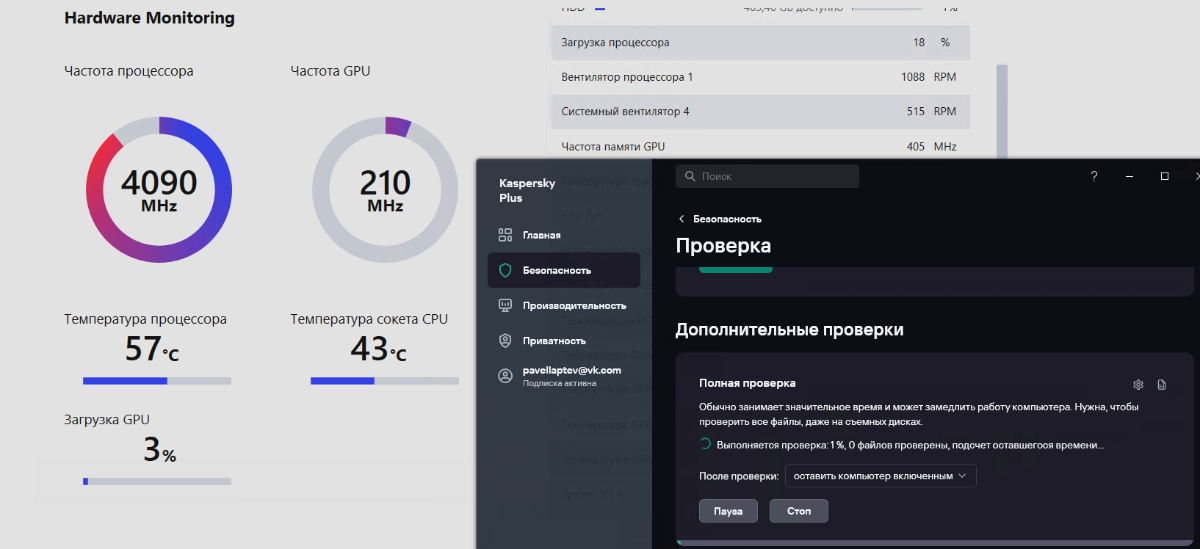Click the Температура сокета CPU progress bar
The image size is (1200, 549).
click(385, 380)
